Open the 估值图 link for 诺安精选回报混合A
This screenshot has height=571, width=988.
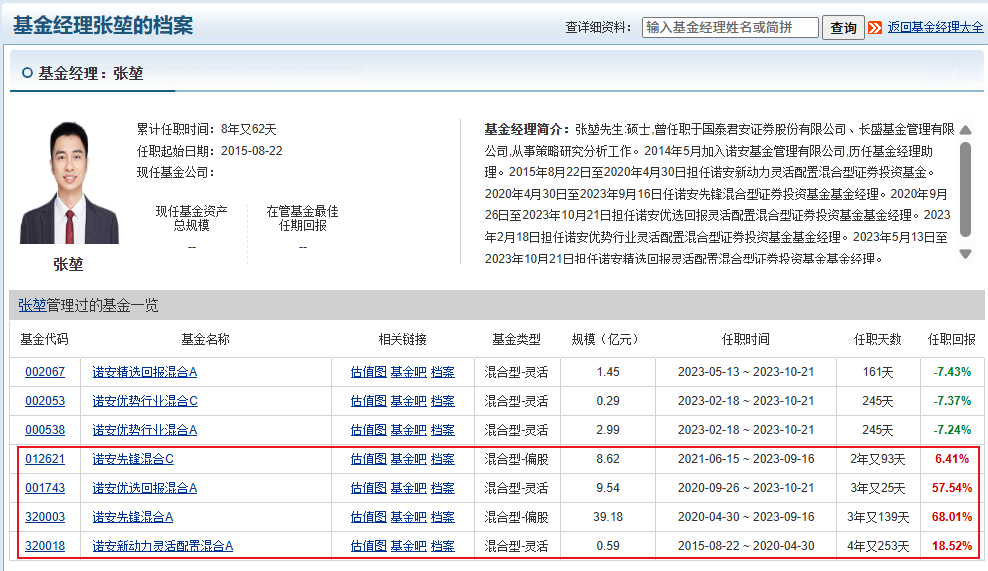(x=368, y=372)
